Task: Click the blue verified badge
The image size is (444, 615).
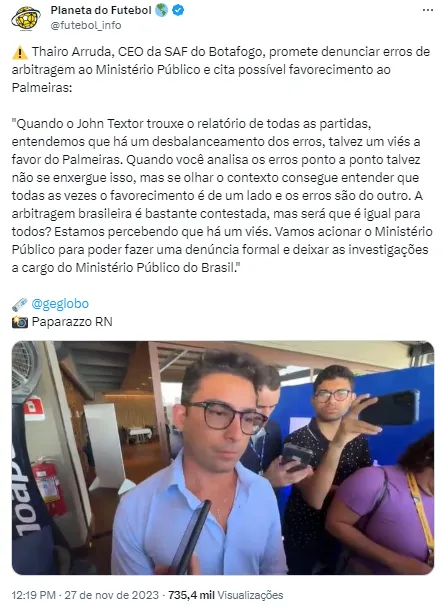Action: (178, 11)
